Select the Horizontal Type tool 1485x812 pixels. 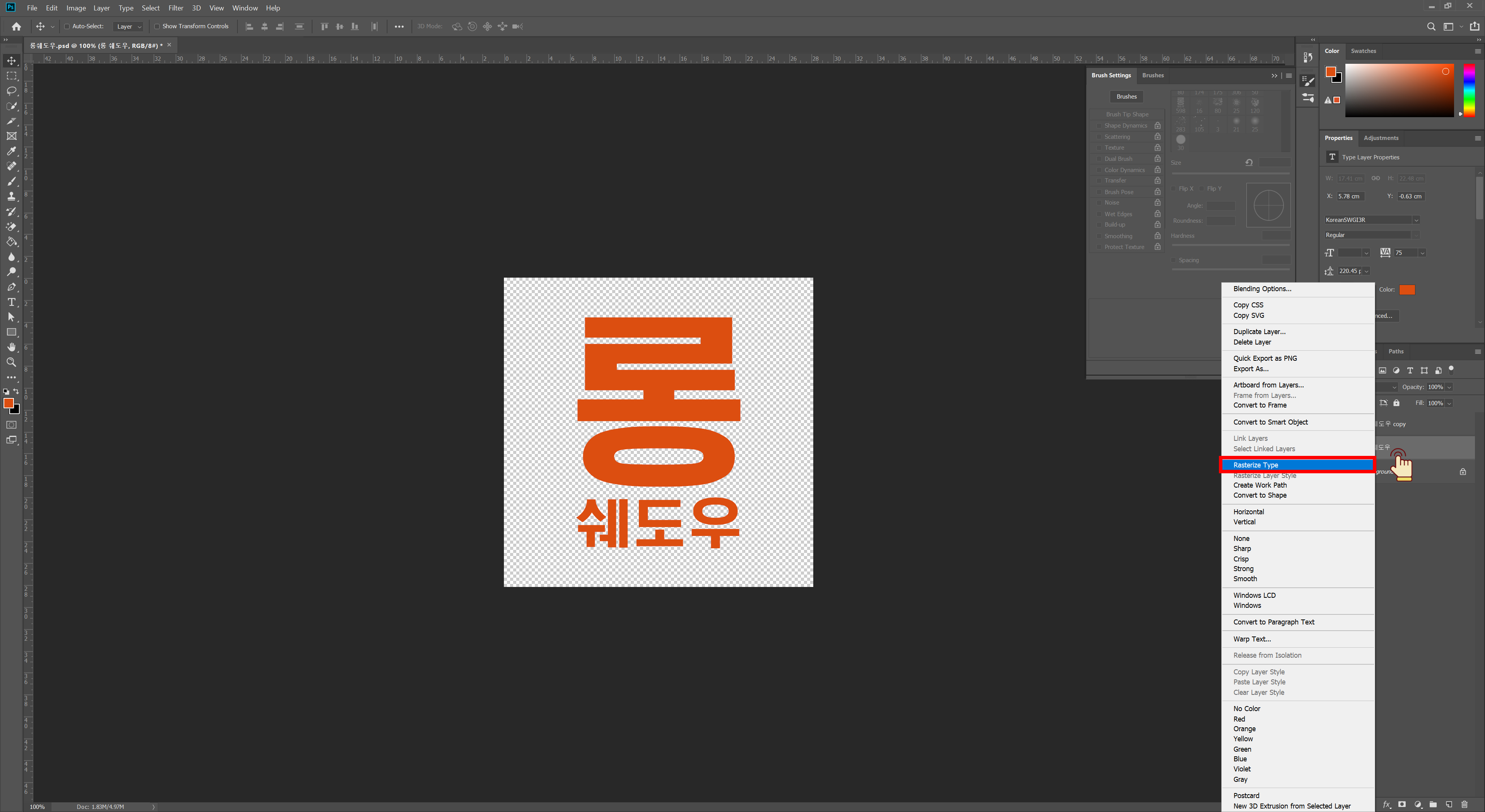click(x=12, y=302)
